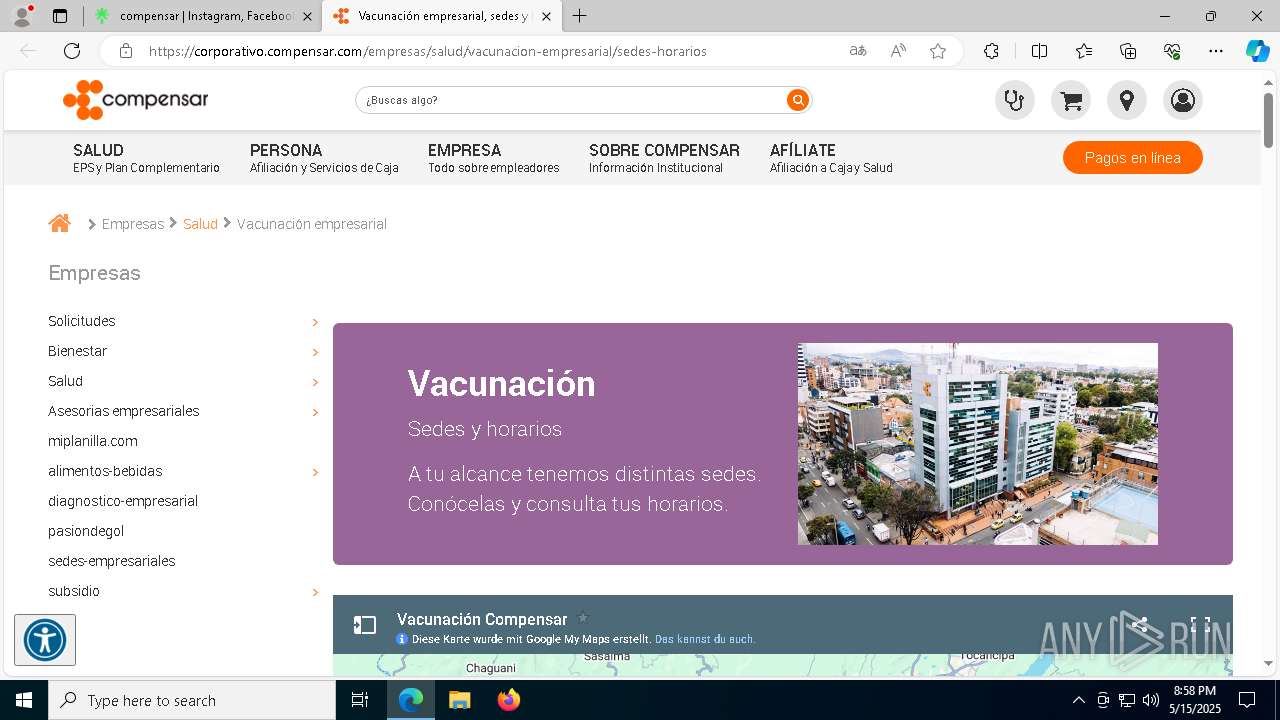Expand the subsidio sidebar arrow
The image size is (1280, 720).
(x=315, y=592)
